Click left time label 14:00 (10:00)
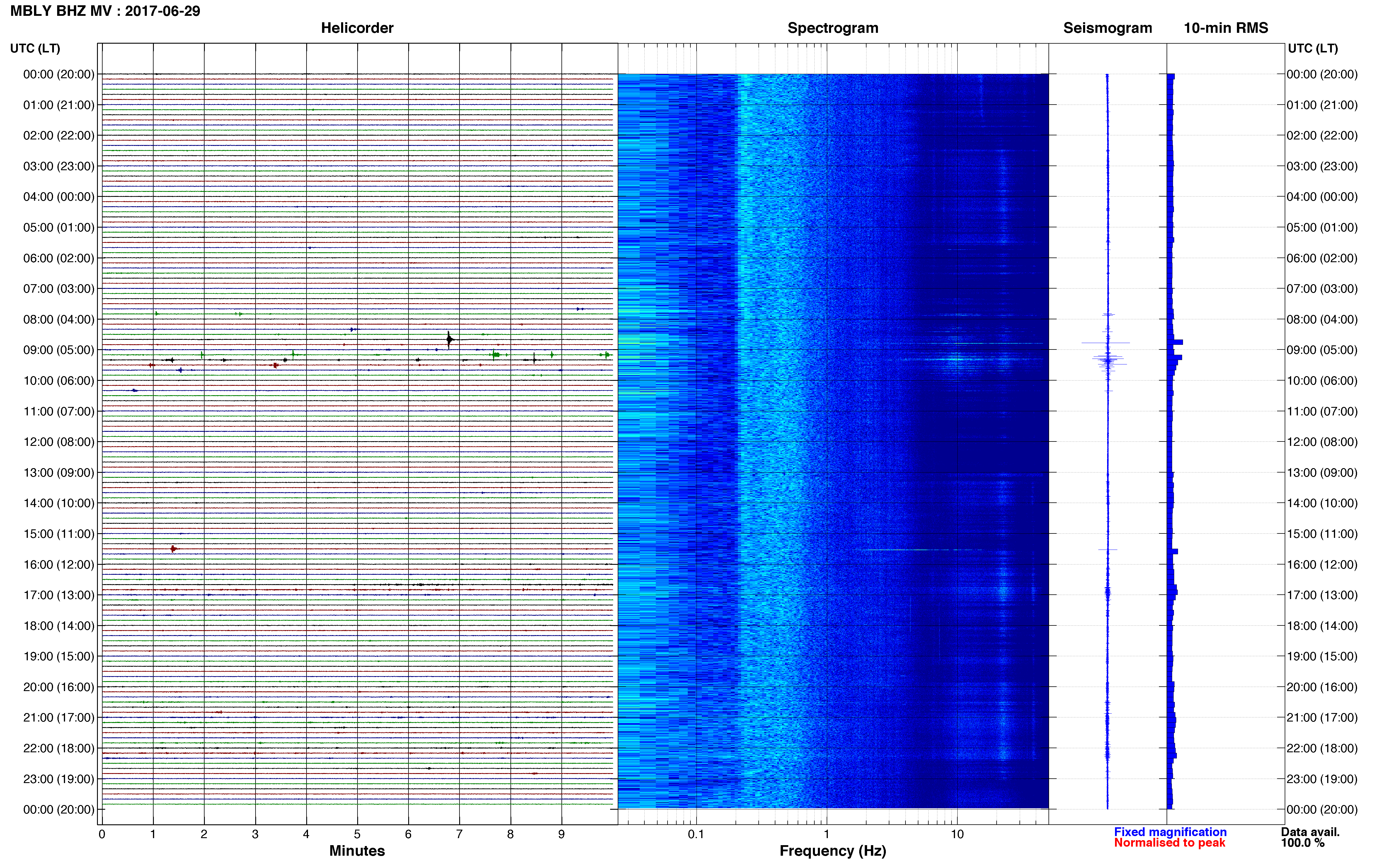The width and height of the screenshot is (1389, 868). [x=59, y=504]
